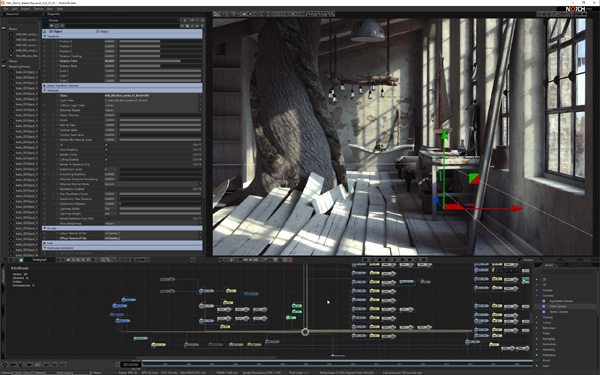Select Exposable Camera node type
Screen dimensions: 600x375
tap(561, 301)
